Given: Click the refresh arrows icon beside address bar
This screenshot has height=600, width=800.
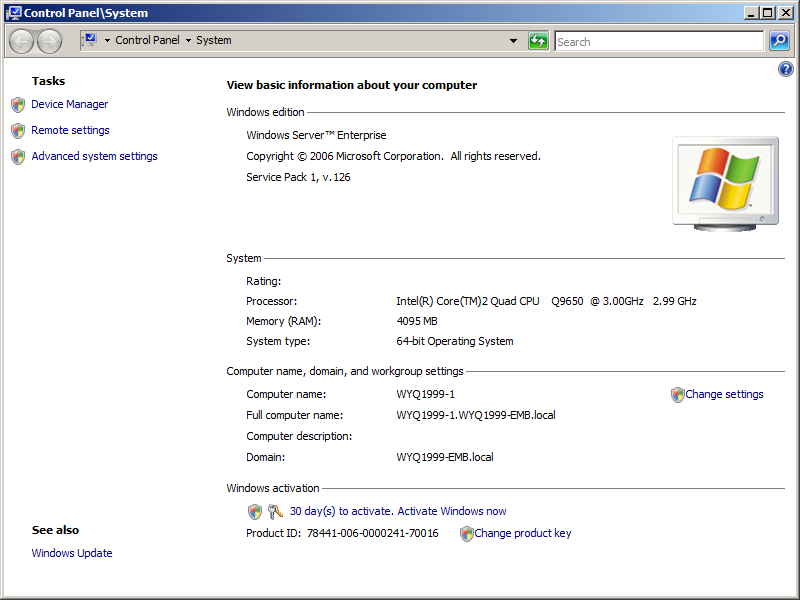Looking at the screenshot, I should pyautogui.click(x=538, y=41).
